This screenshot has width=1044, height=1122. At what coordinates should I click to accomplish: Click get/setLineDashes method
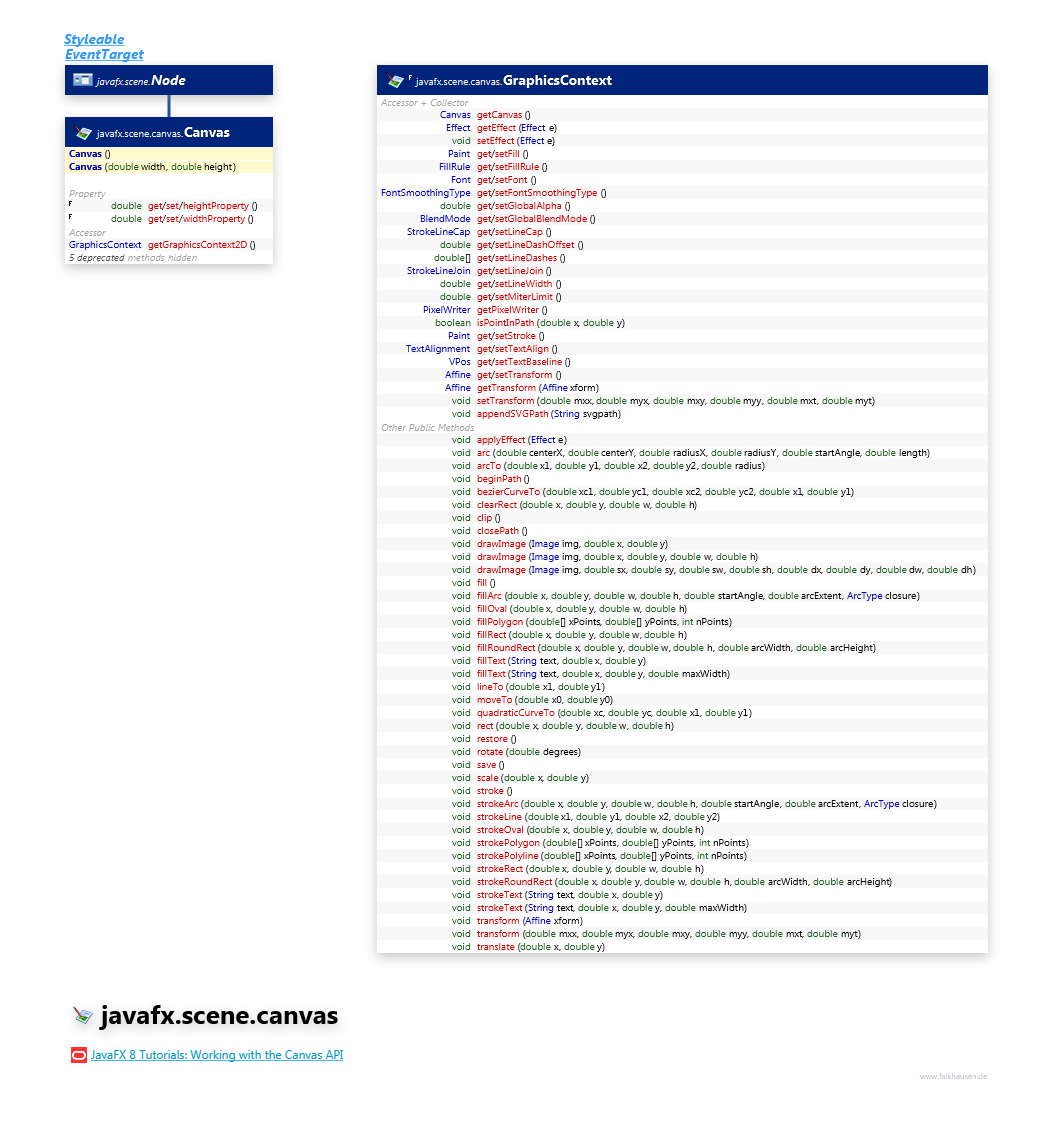521,258
